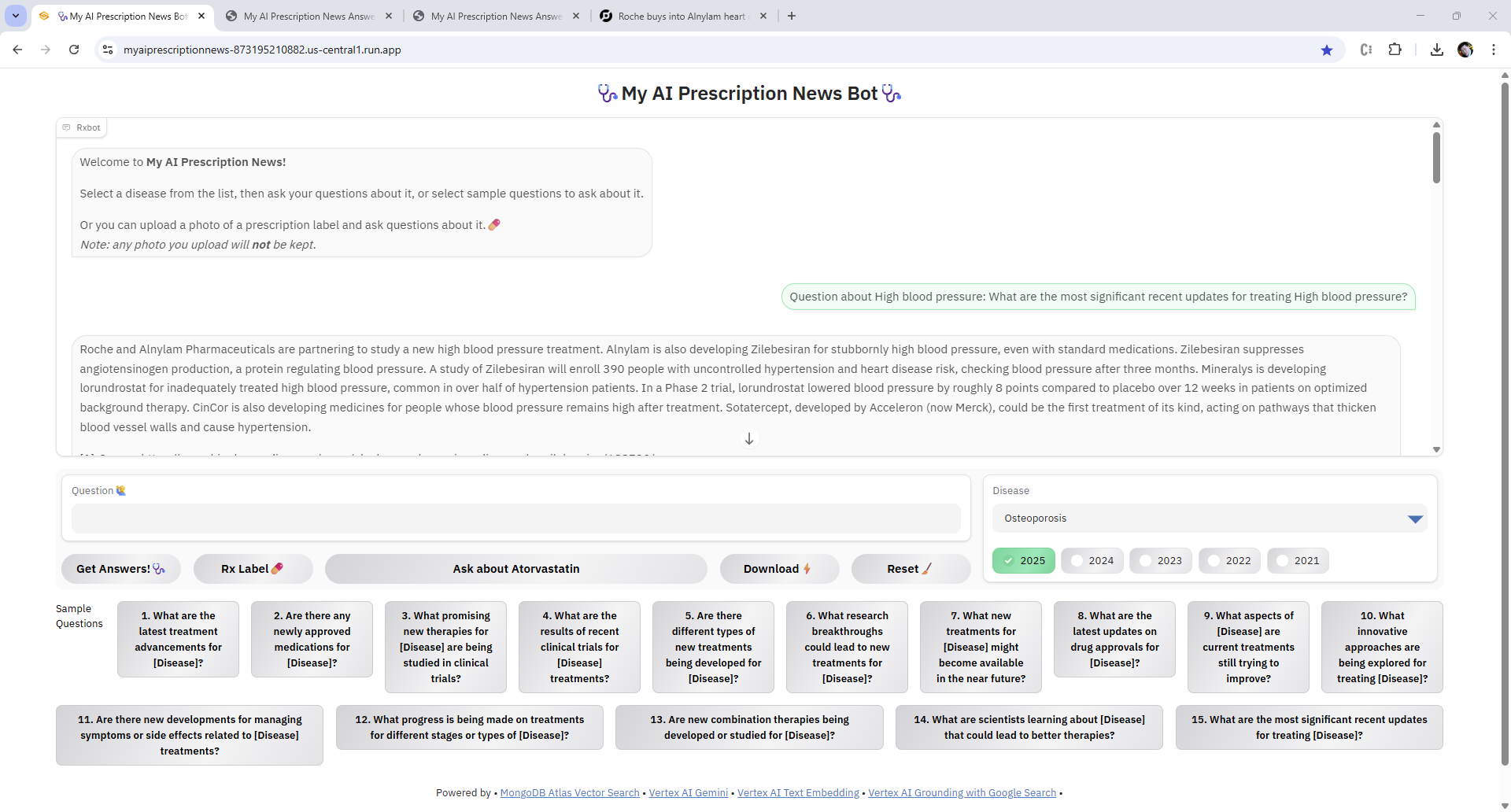Select sample question 12 about stages or types
Viewport: 1511px width, 812px height.
(x=470, y=727)
